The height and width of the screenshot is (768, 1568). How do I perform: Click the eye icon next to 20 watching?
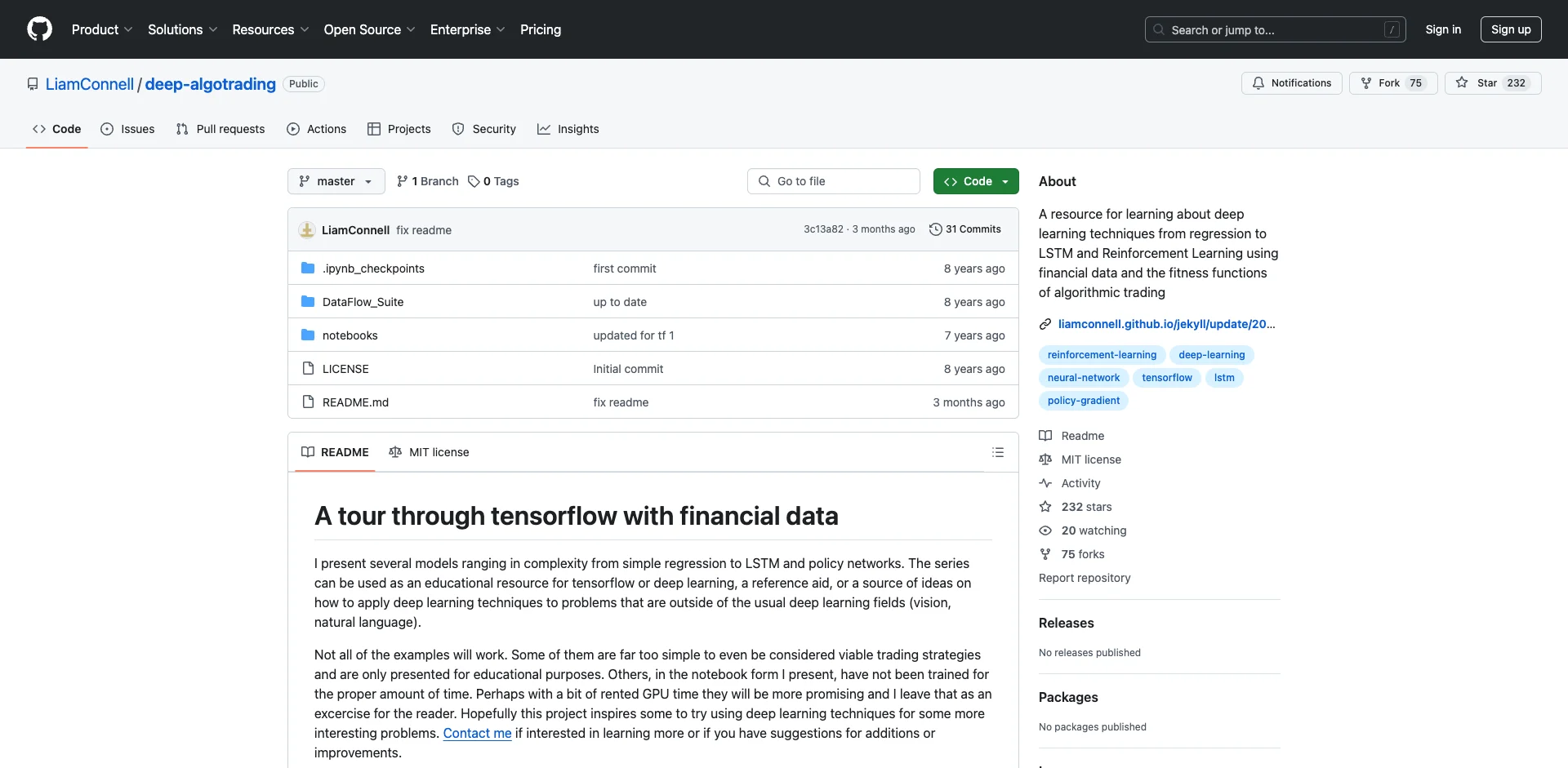1045,530
